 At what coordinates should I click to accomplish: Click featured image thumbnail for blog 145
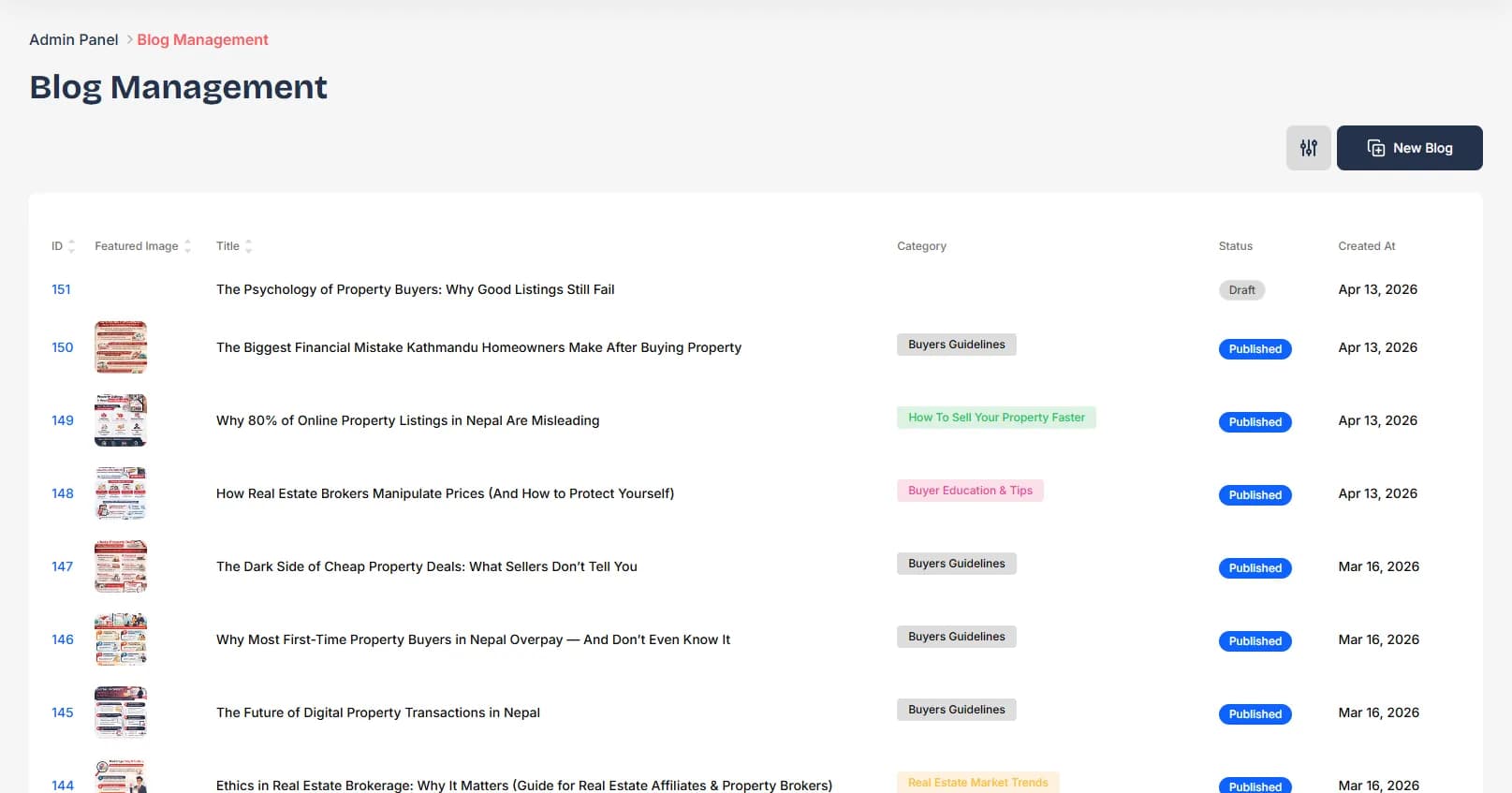pos(121,712)
